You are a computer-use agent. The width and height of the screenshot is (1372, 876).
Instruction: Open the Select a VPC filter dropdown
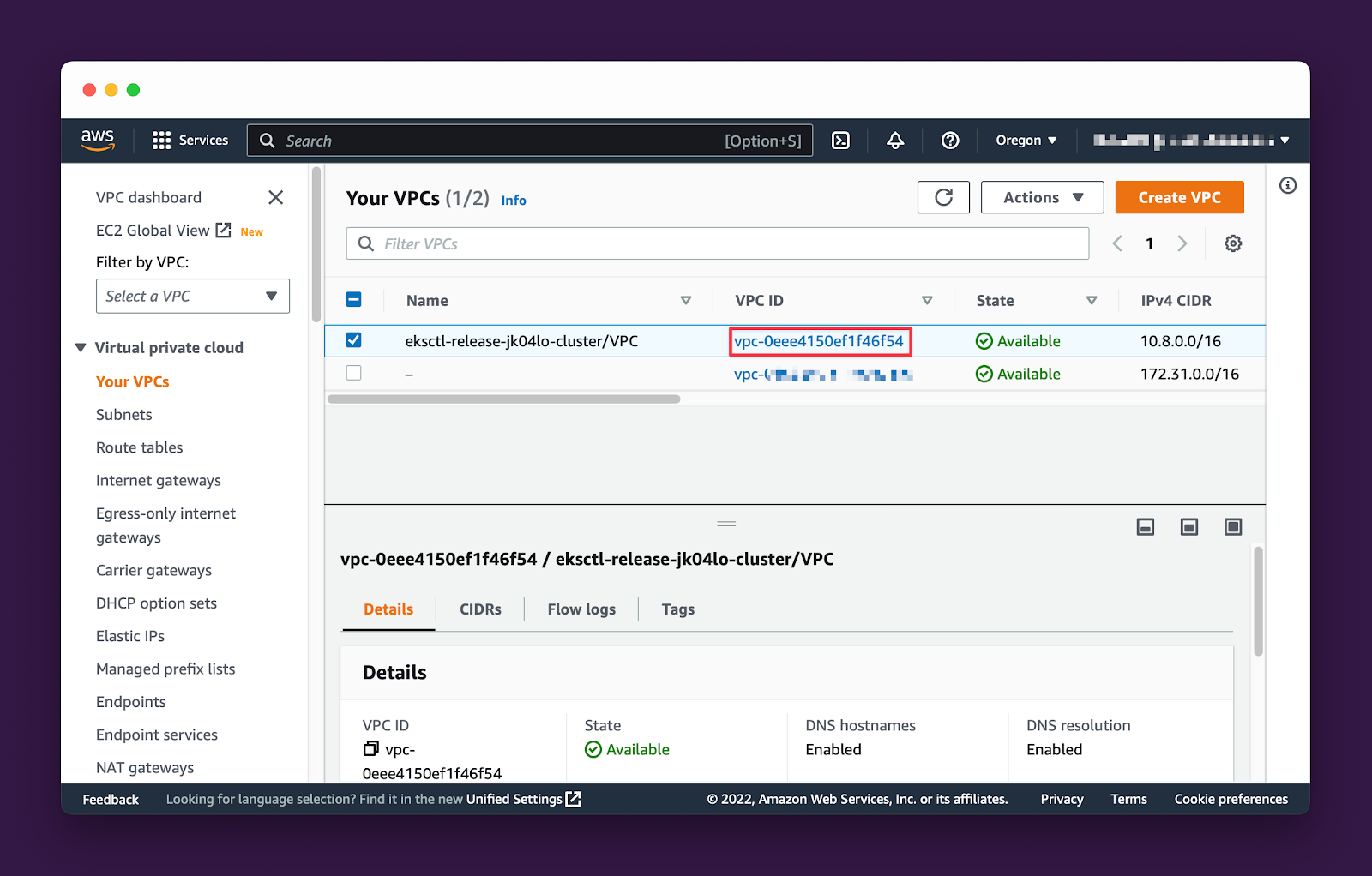[193, 296]
